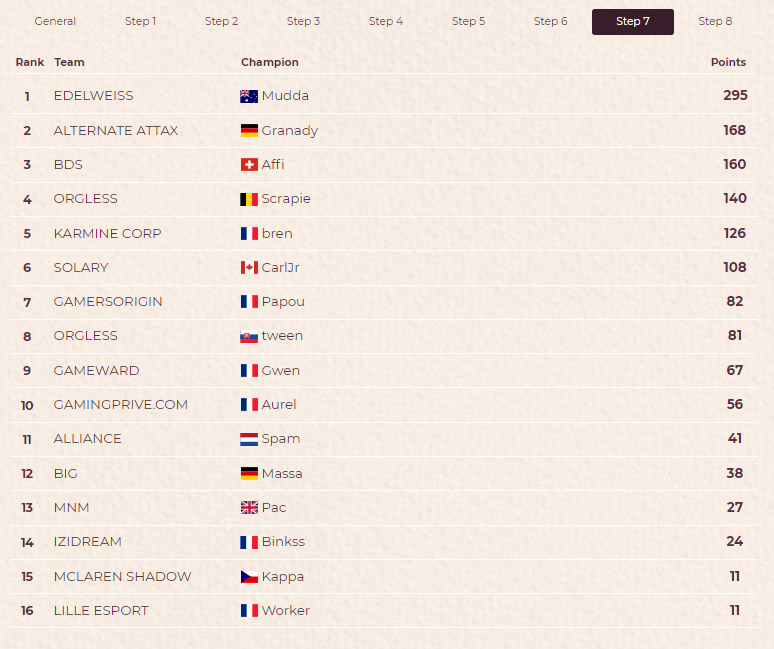Select team name GAMINGPRIVE.COM
Screen dimensions: 774x649
(120, 405)
